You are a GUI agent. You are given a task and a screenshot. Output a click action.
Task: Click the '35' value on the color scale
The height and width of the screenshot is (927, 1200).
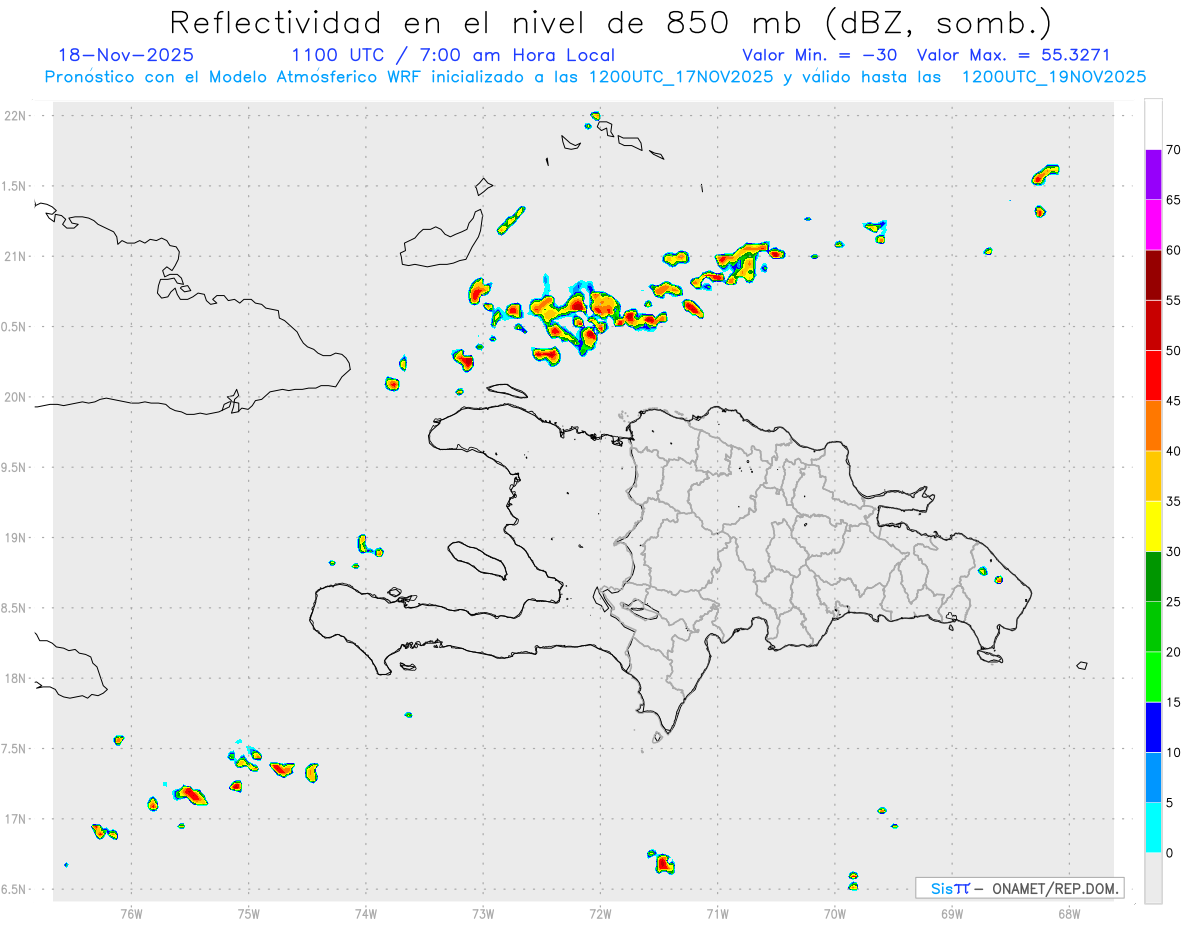point(1174,501)
